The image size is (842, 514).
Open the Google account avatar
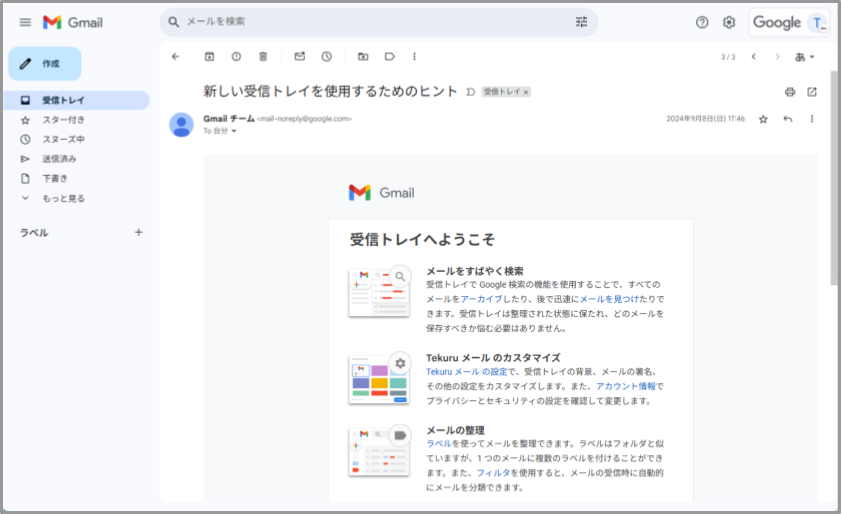[818, 23]
